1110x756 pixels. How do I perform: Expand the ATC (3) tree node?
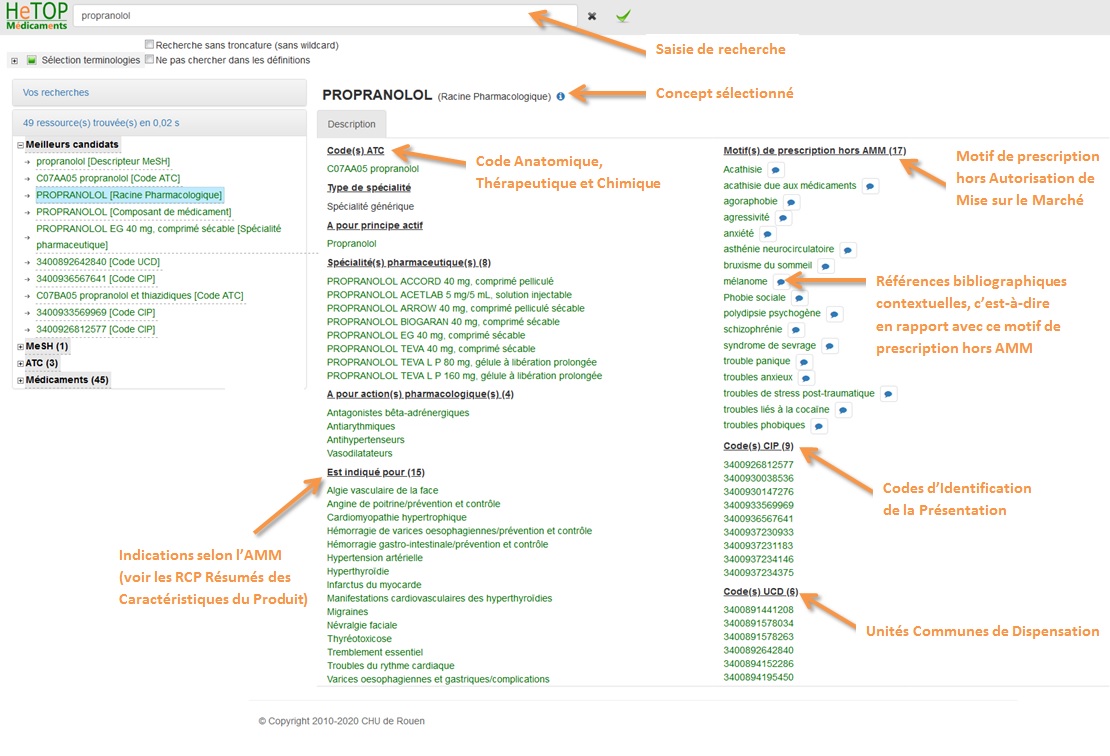point(21,364)
